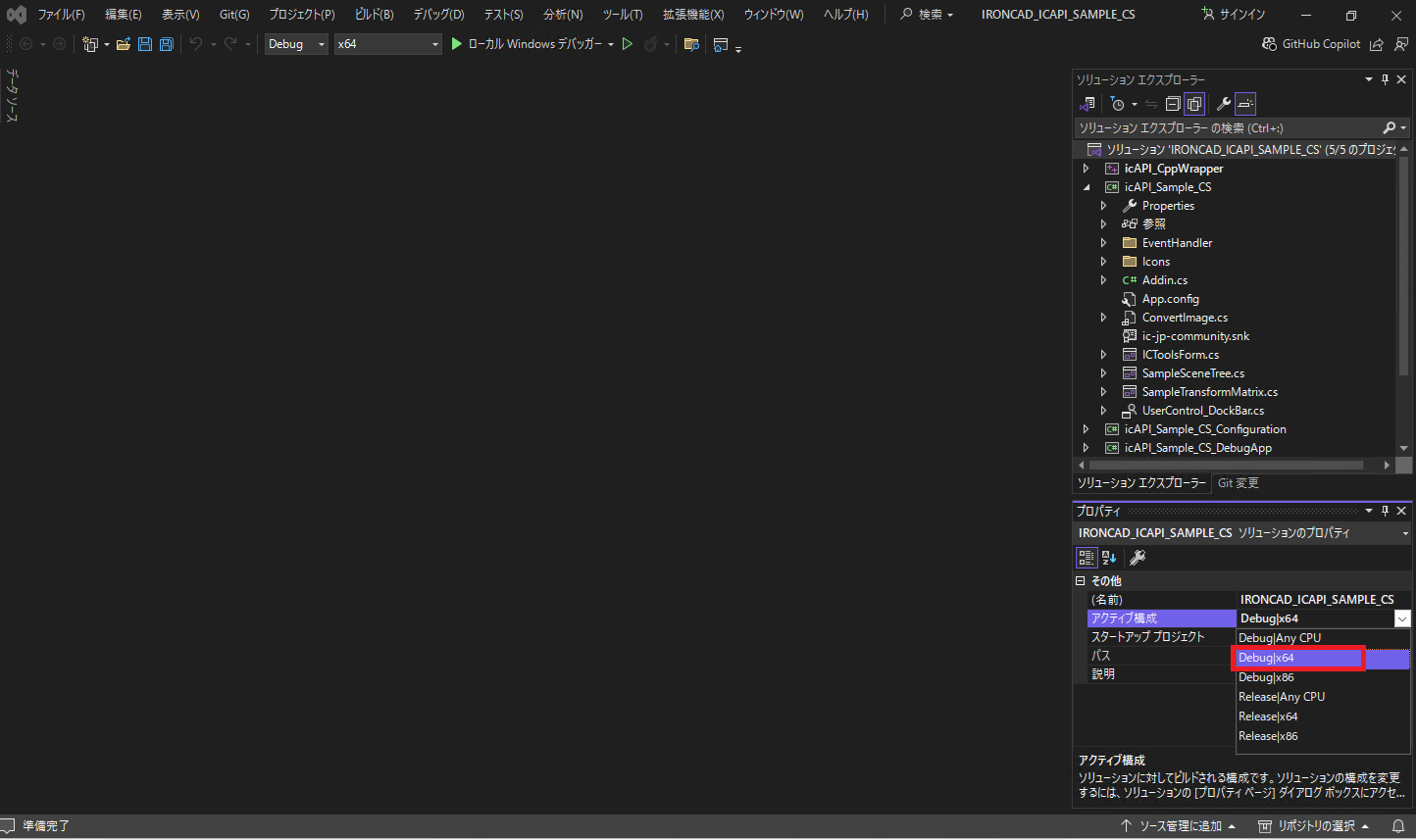Start the ローカル Windows デバッガー green play button

(x=456, y=44)
